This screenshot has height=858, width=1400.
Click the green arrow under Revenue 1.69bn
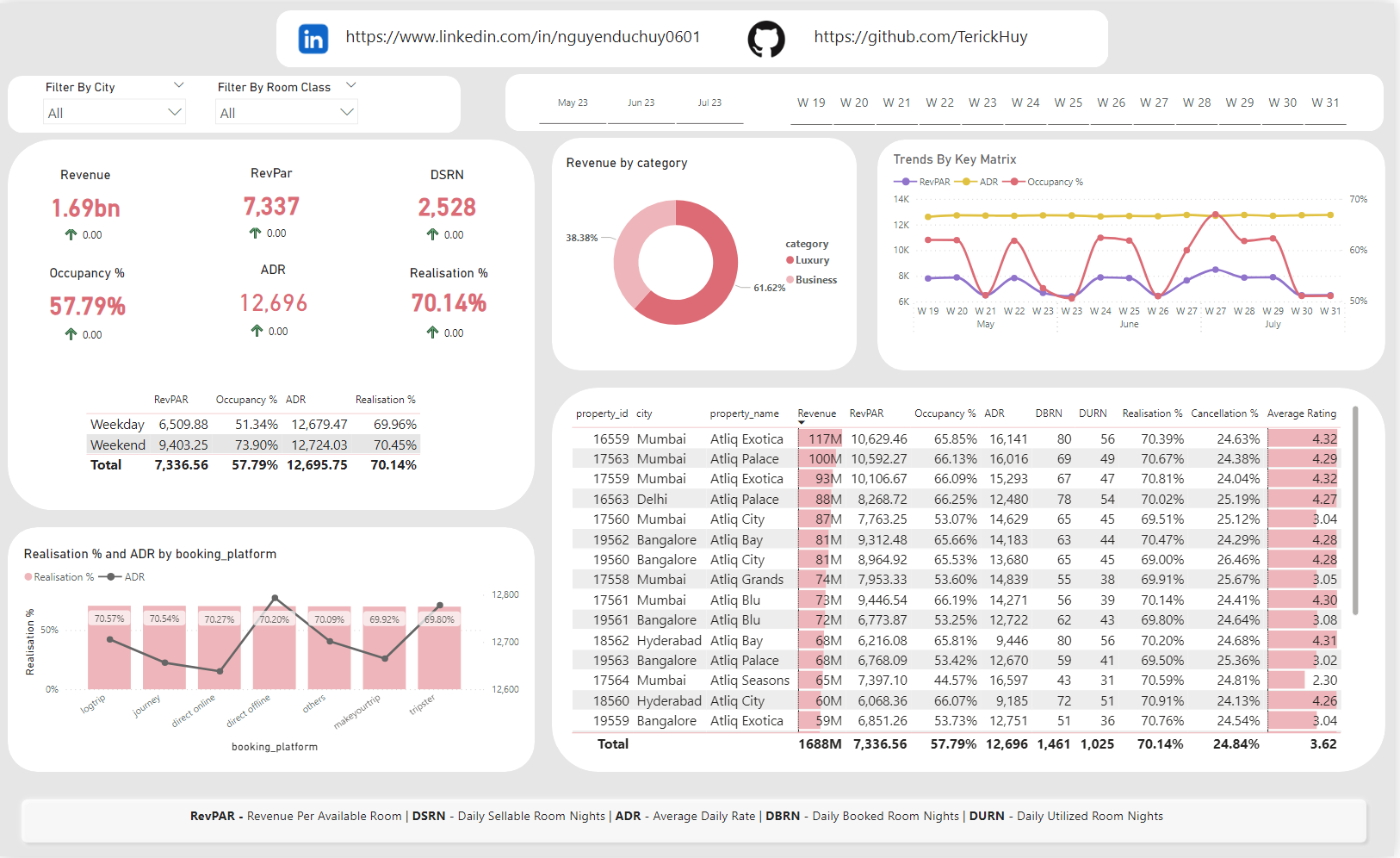tap(71, 234)
